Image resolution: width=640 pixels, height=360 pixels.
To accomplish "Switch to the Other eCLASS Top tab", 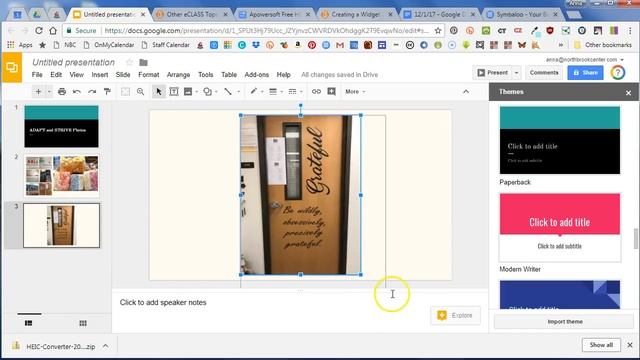I will (x=191, y=14).
